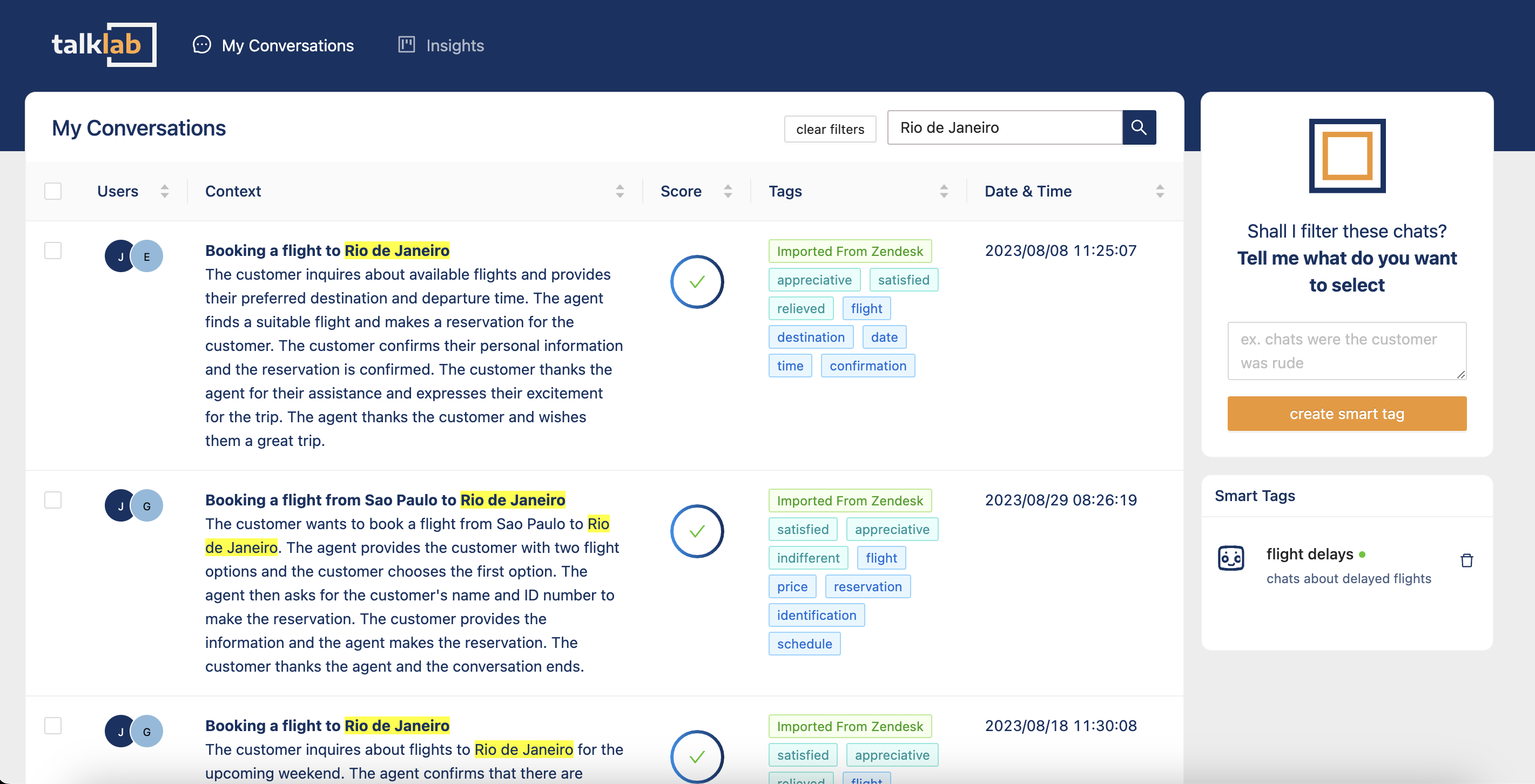The image size is (1535, 784).
Task: Click the chat bubble icon beside My Conversations
Action: 202,45
